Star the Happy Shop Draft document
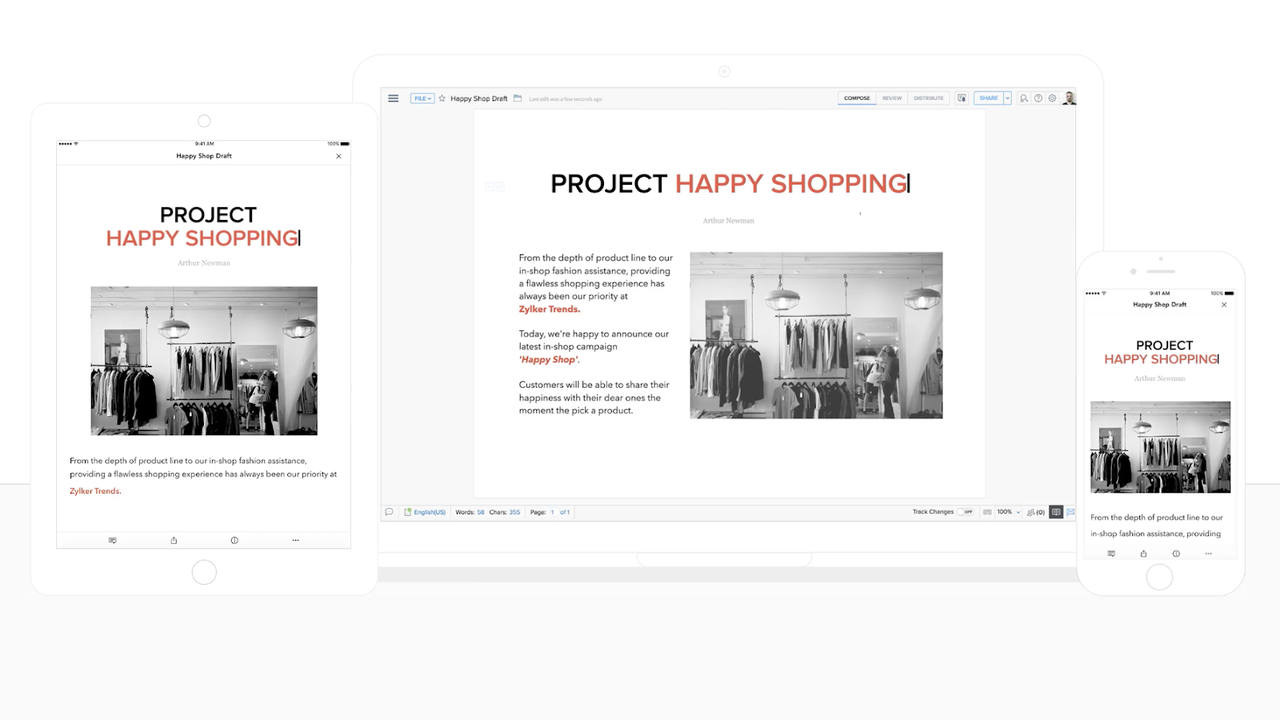Screen dimensions: 1280x720 [x=442, y=98]
